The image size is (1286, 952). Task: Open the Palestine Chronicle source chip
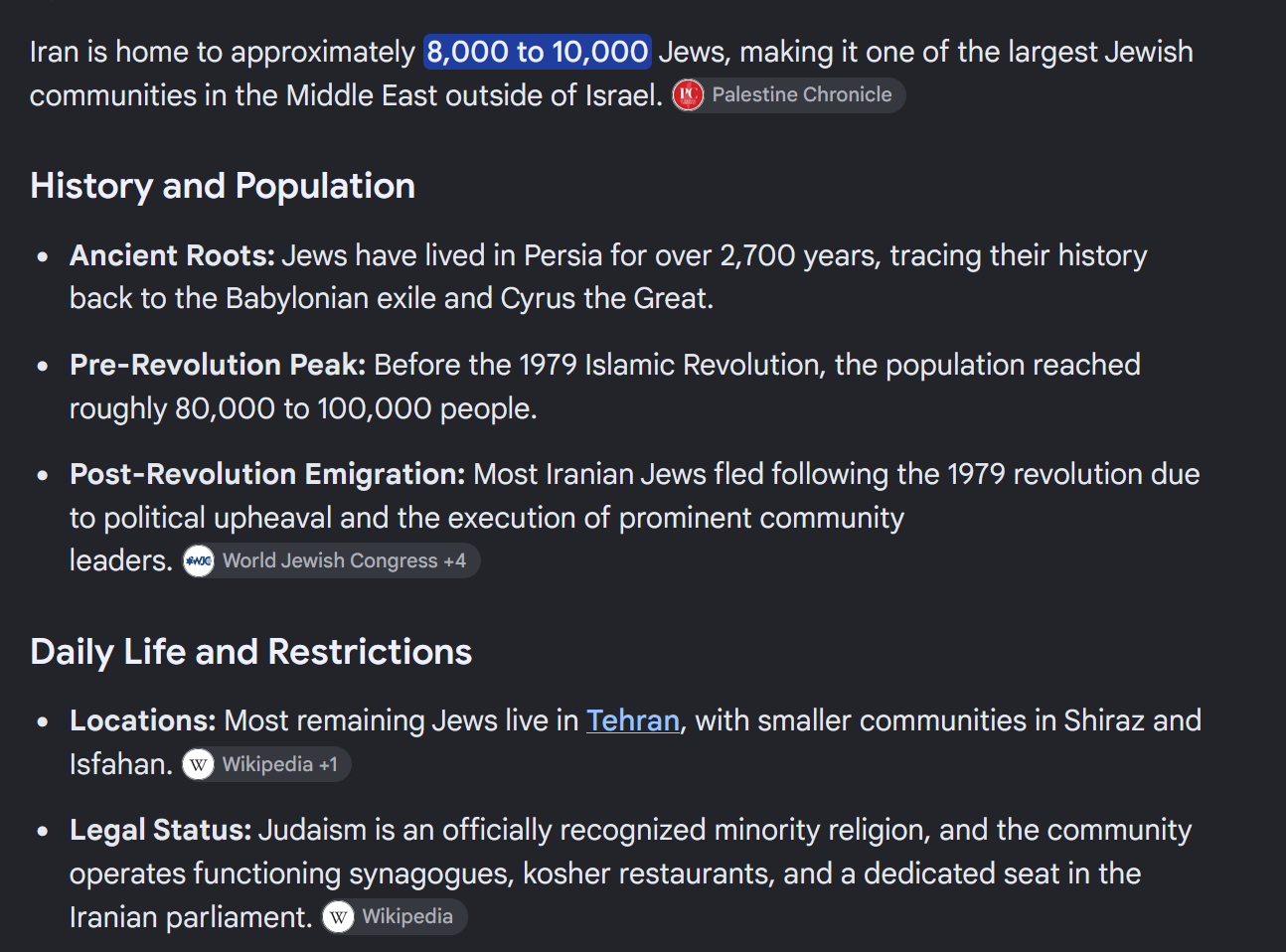click(x=788, y=95)
